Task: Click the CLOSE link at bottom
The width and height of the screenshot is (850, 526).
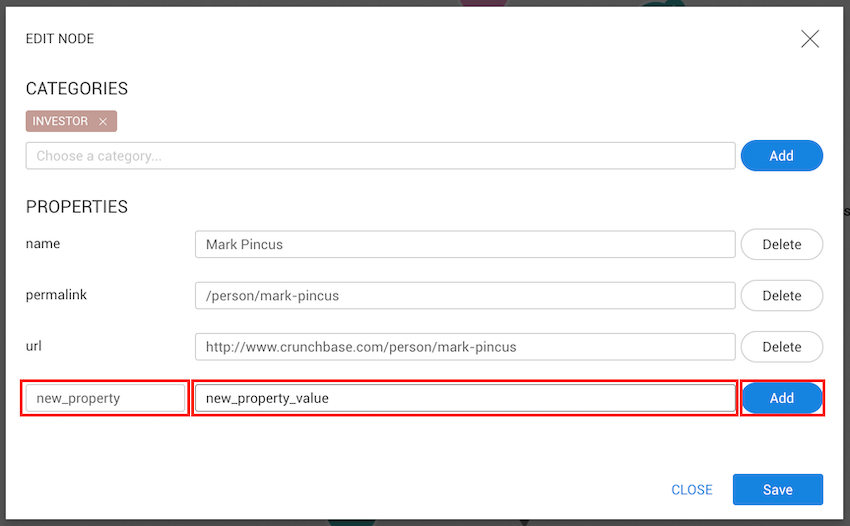Action: click(x=692, y=490)
